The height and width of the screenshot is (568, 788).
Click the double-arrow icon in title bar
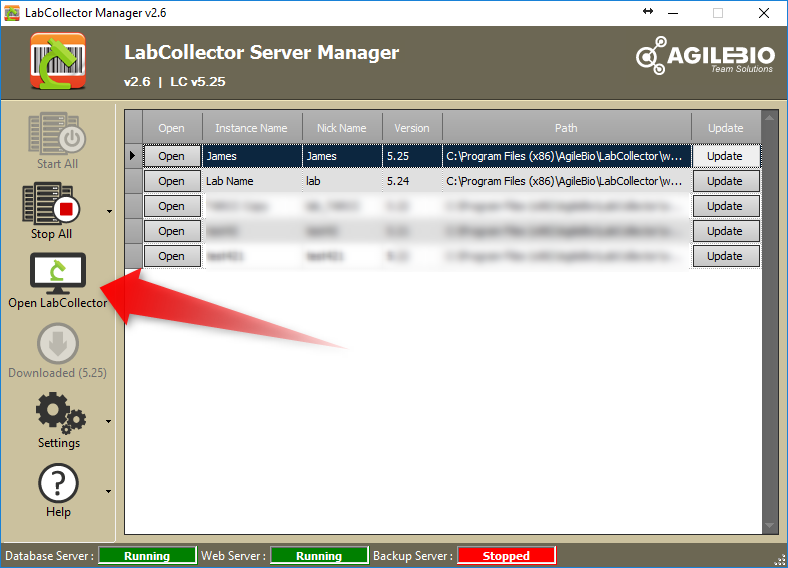coord(648,11)
